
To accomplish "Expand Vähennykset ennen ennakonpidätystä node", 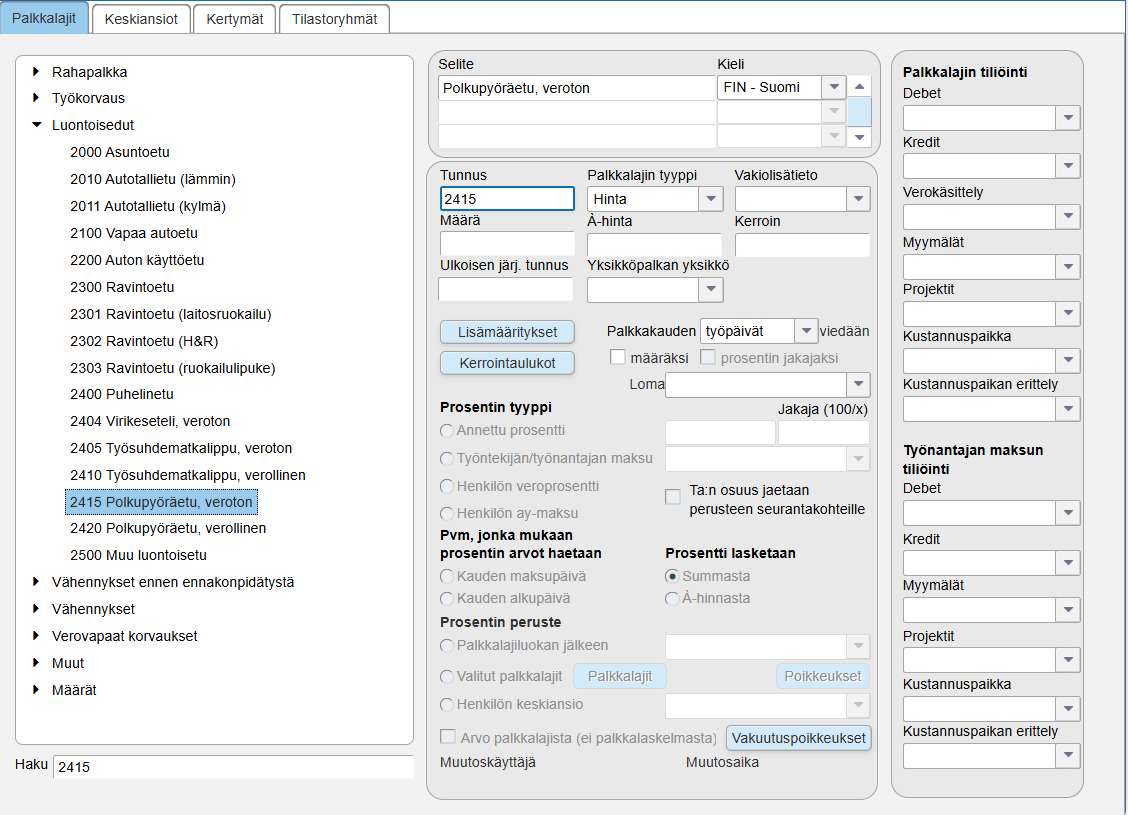I will (36, 581).
